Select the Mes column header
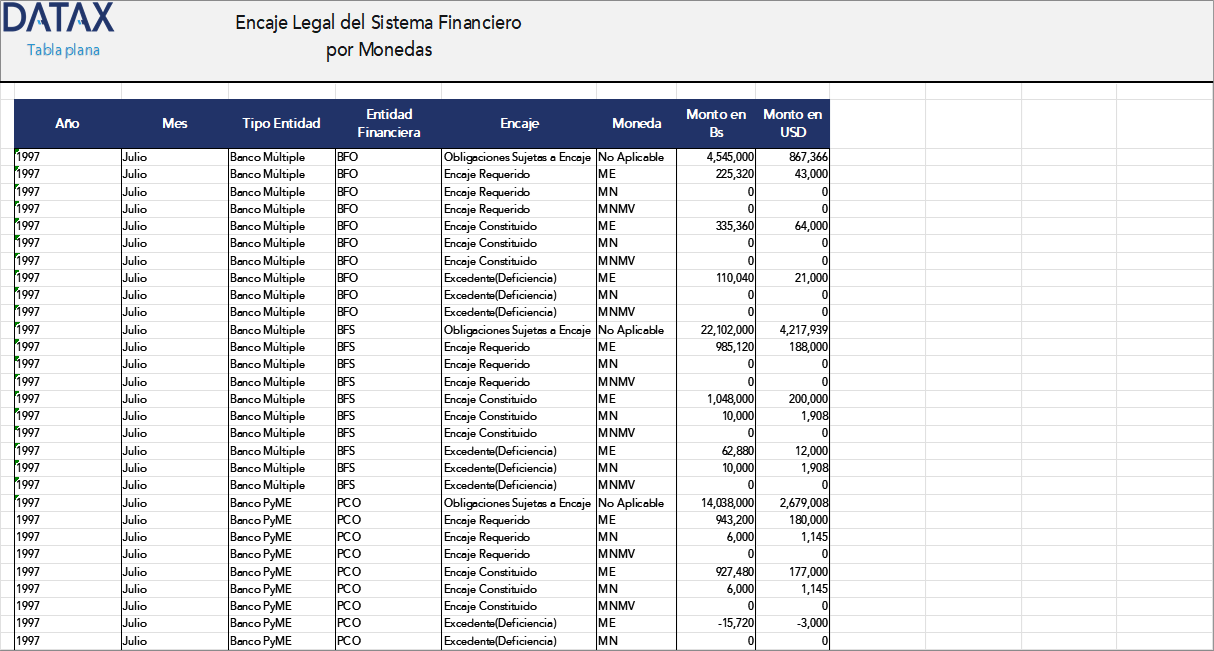1214x651 pixels. click(x=175, y=123)
